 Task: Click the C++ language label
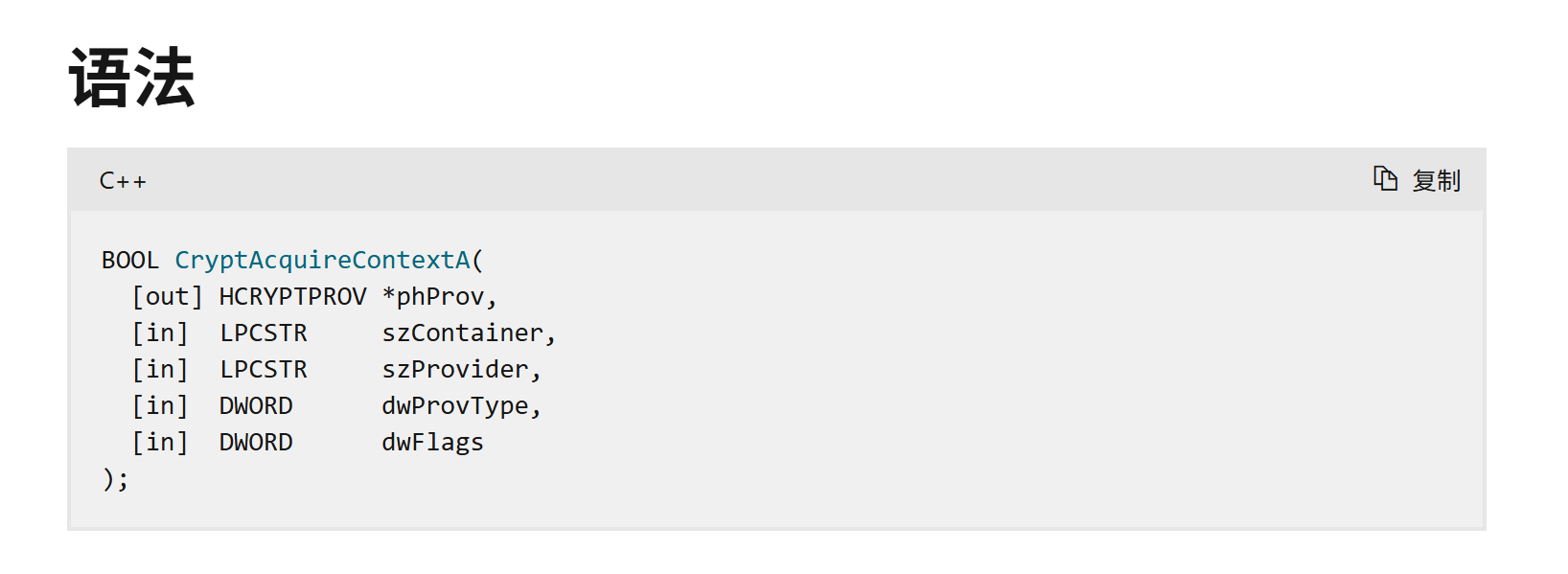123,181
